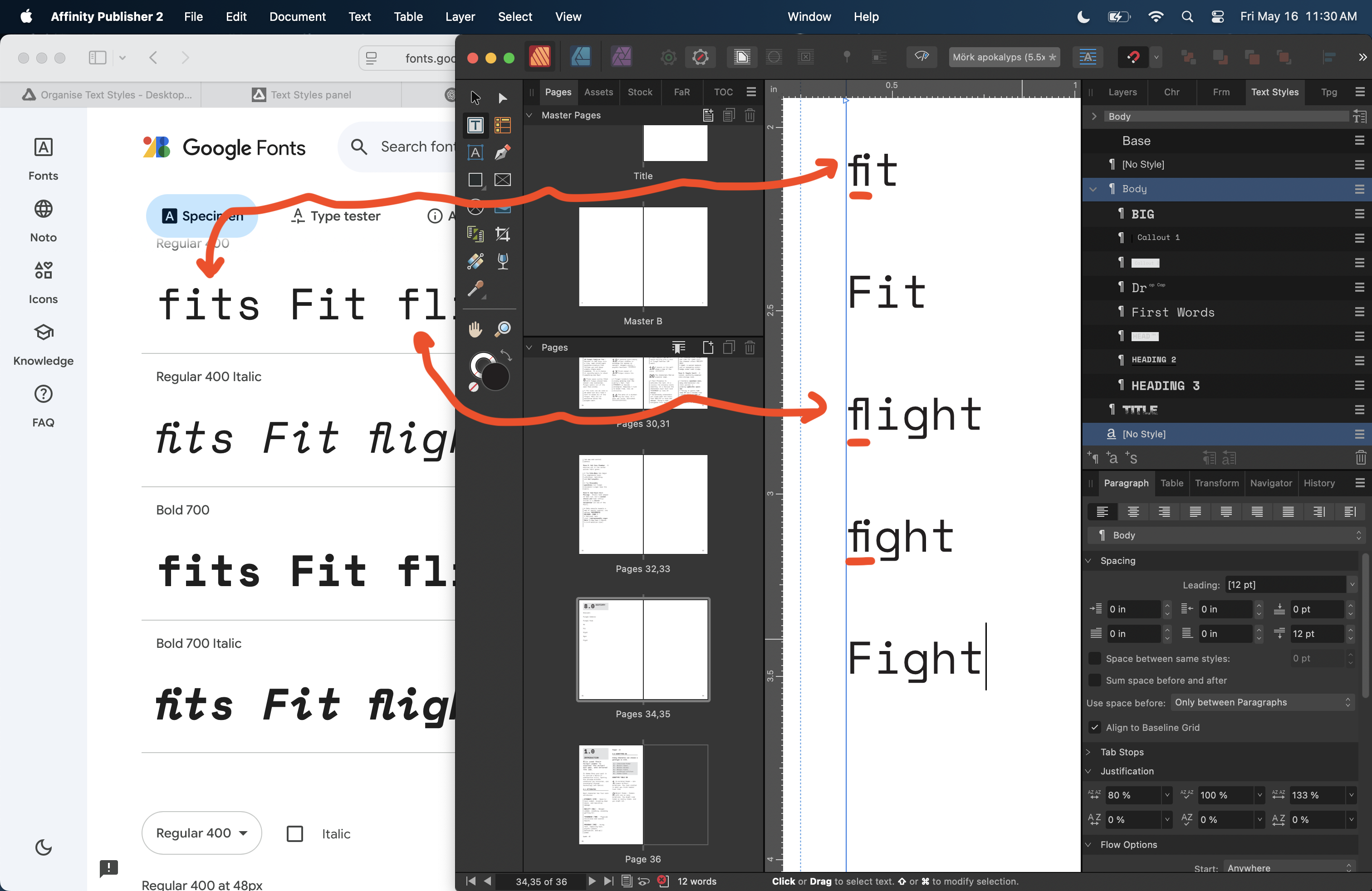
Task: Uncheck Align to Baseline Grid
Action: (1094, 727)
